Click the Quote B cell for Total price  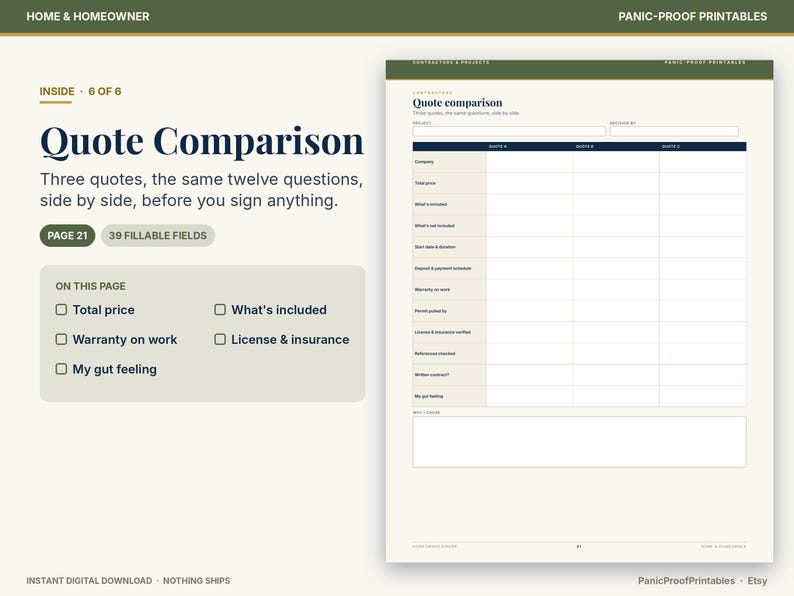point(616,183)
